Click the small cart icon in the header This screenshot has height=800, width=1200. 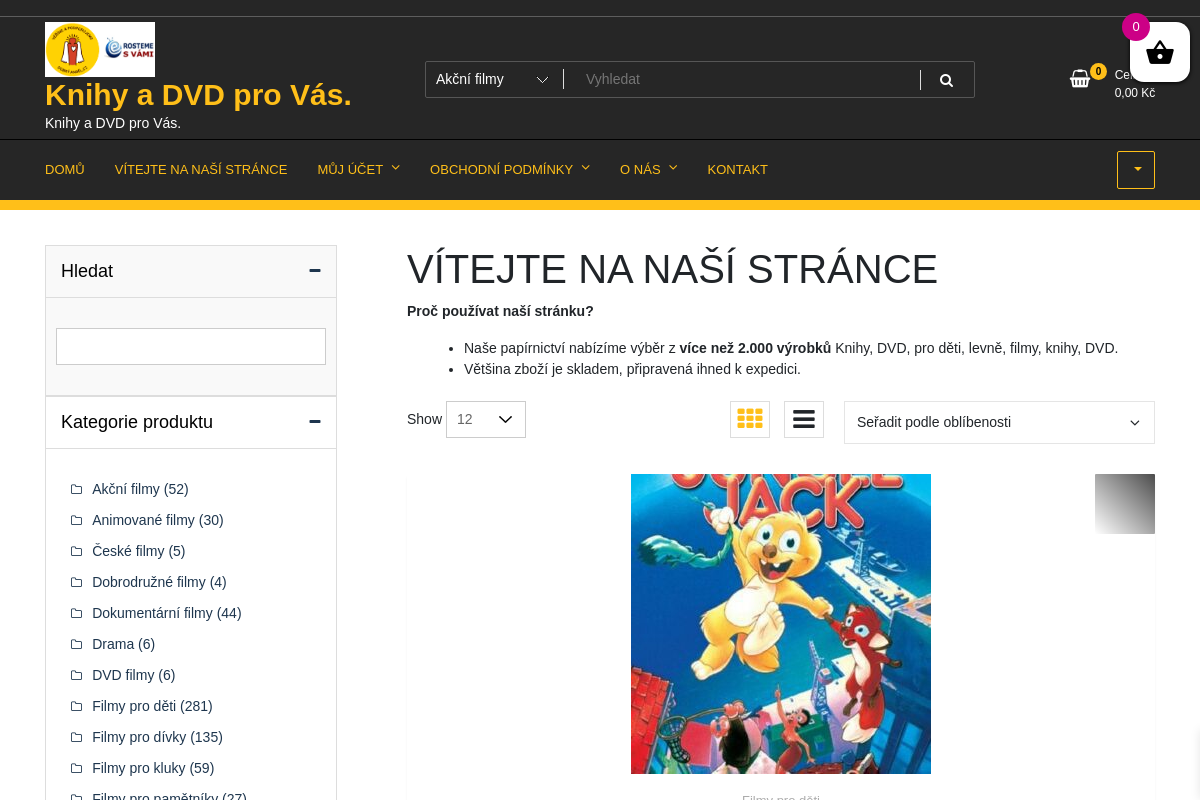[1081, 78]
